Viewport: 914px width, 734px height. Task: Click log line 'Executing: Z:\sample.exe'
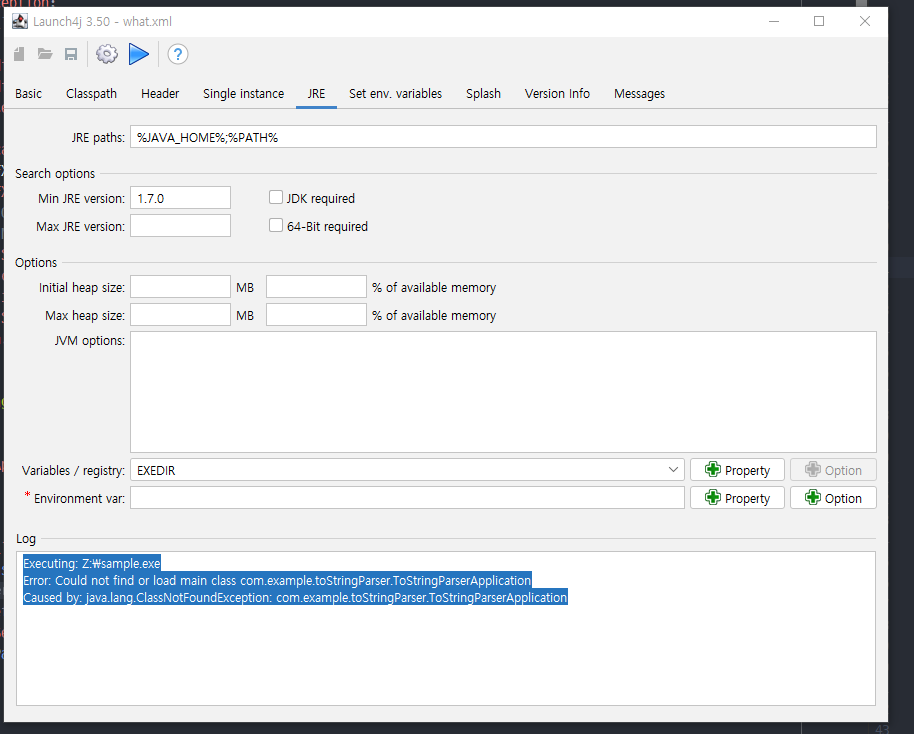(92, 564)
